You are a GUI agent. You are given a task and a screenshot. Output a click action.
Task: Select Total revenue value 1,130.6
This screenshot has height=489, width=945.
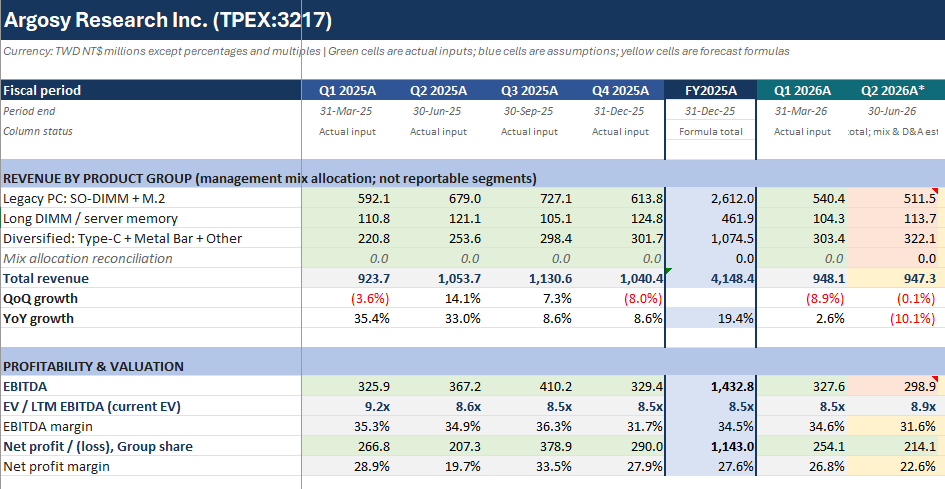(529, 278)
